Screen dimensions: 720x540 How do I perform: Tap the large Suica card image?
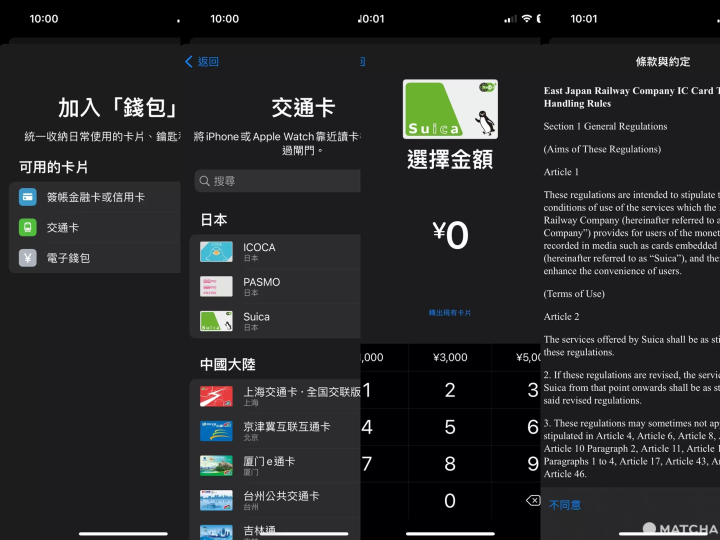(450, 109)
